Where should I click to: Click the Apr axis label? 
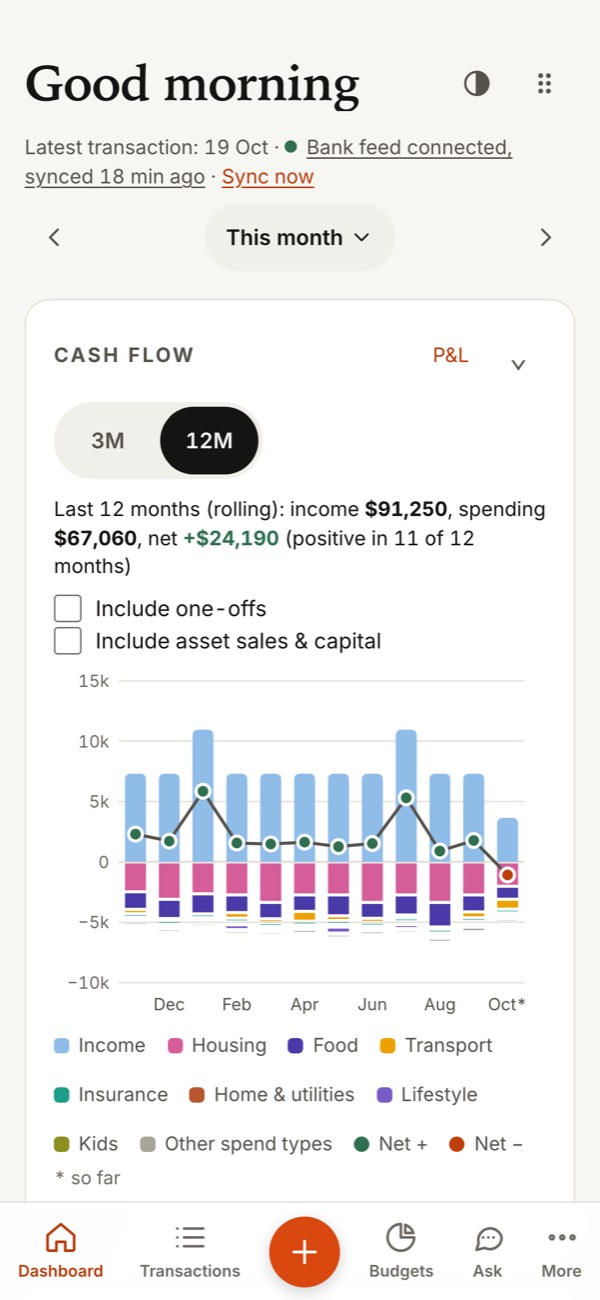click(305, 1004)
